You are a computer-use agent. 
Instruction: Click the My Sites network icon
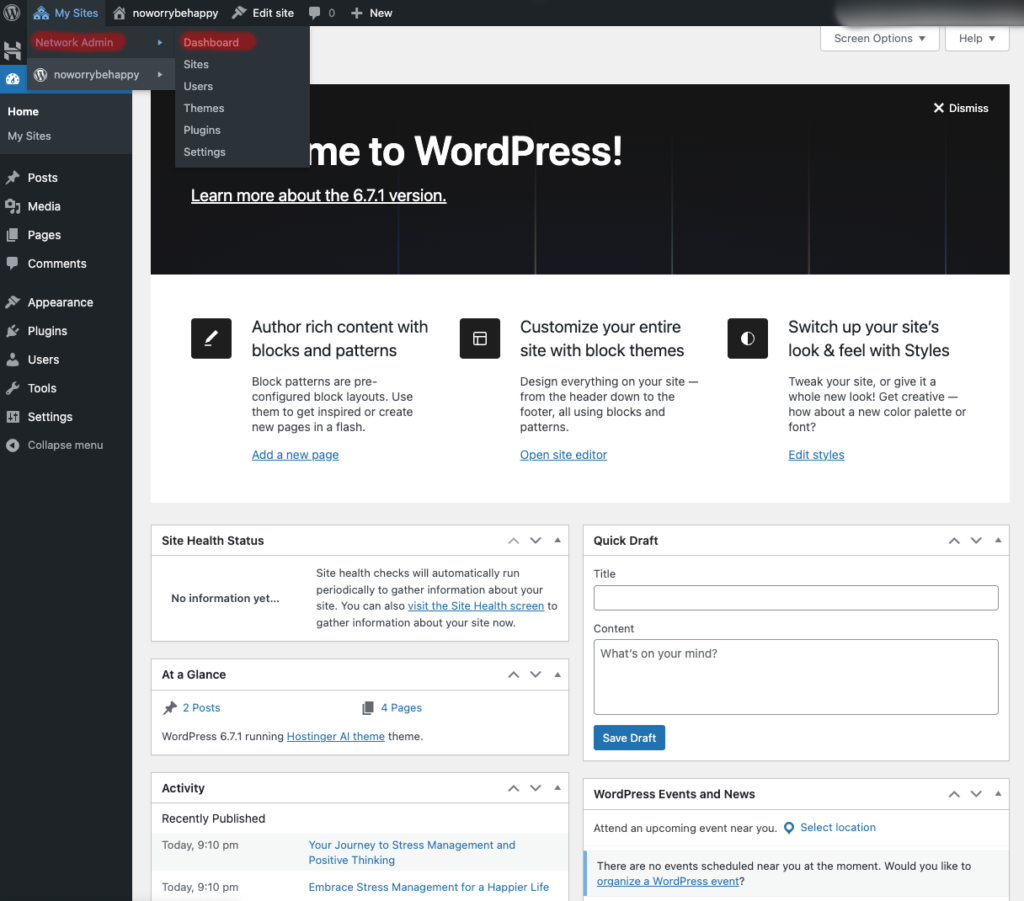pos(41,13)
